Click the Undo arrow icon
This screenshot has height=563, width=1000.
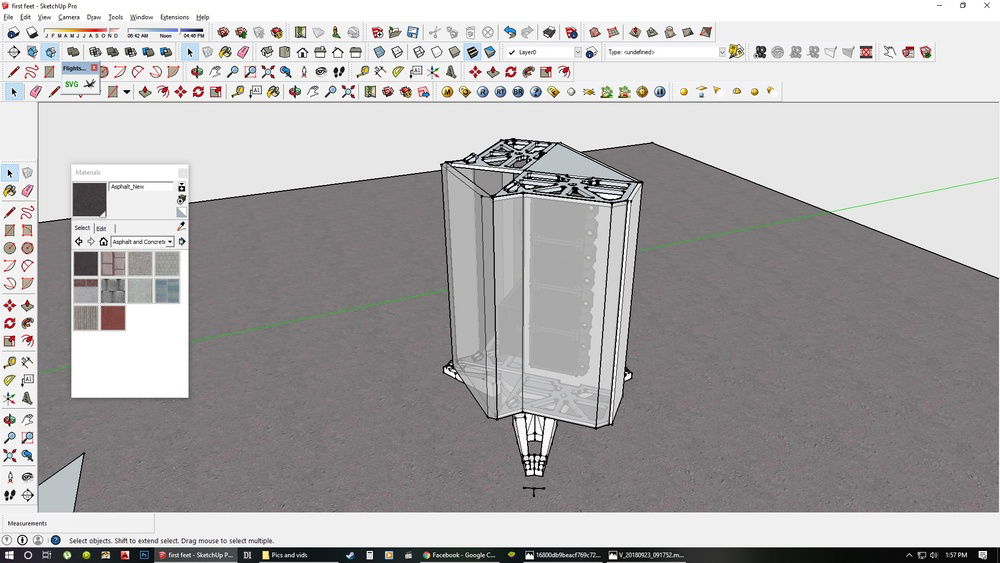[x=510, y=32]
